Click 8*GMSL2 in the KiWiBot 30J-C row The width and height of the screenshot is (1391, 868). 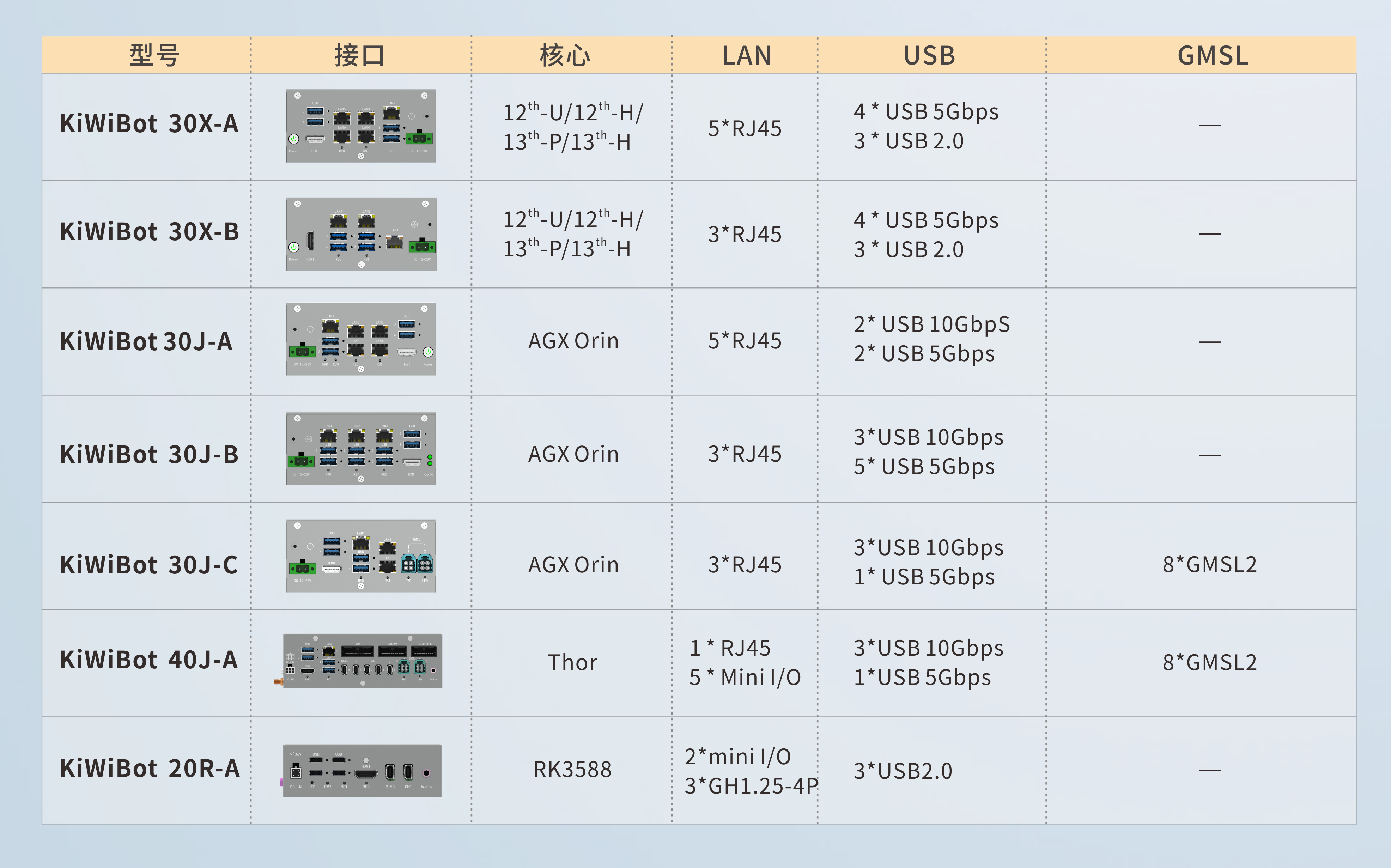click(x=1210, y=565)
